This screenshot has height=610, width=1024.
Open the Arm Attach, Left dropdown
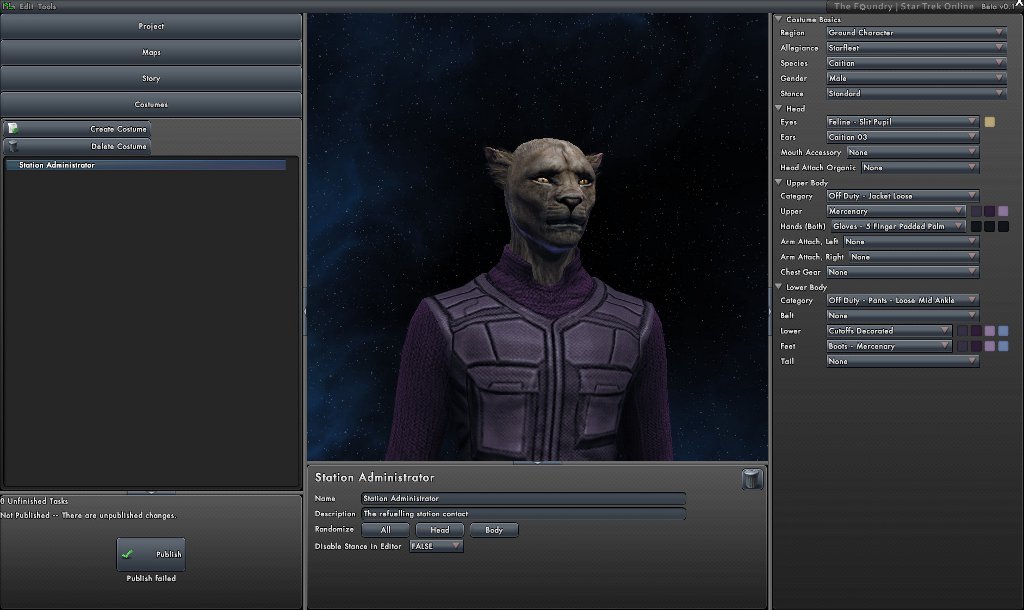[x=911, y=242]
